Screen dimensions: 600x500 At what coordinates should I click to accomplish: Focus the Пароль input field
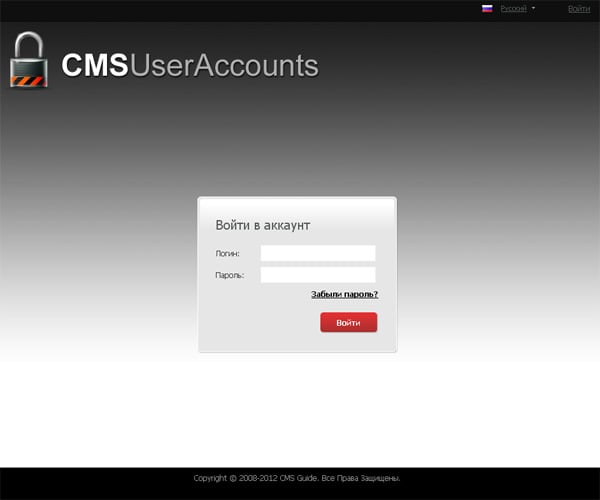[x=318, y=274]
